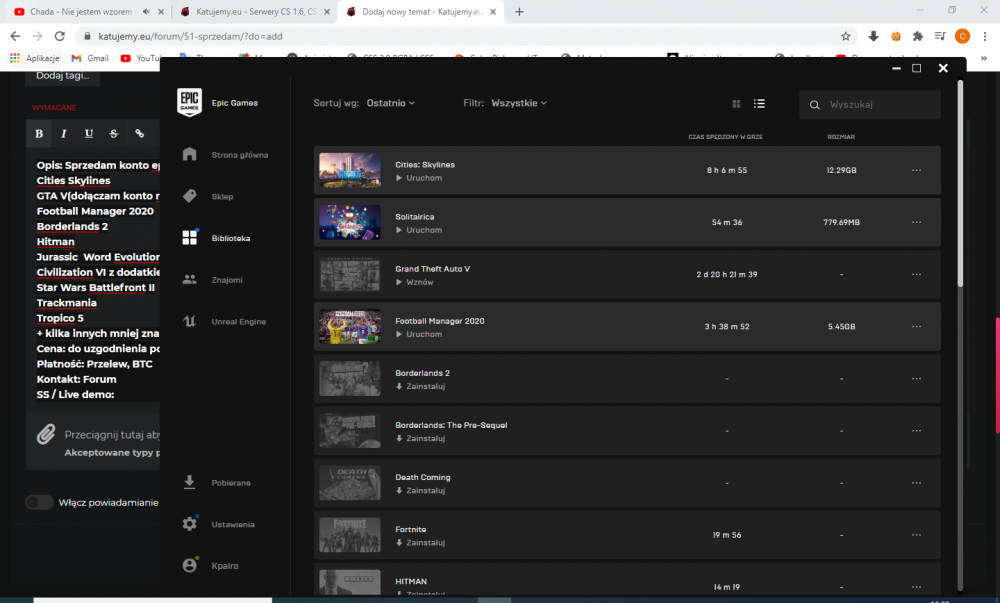The height and width of the screenshot is (603, 1000).
Task: Open Pobierane downloads icon
Action: pyautogui.click(x=189, y=483)
